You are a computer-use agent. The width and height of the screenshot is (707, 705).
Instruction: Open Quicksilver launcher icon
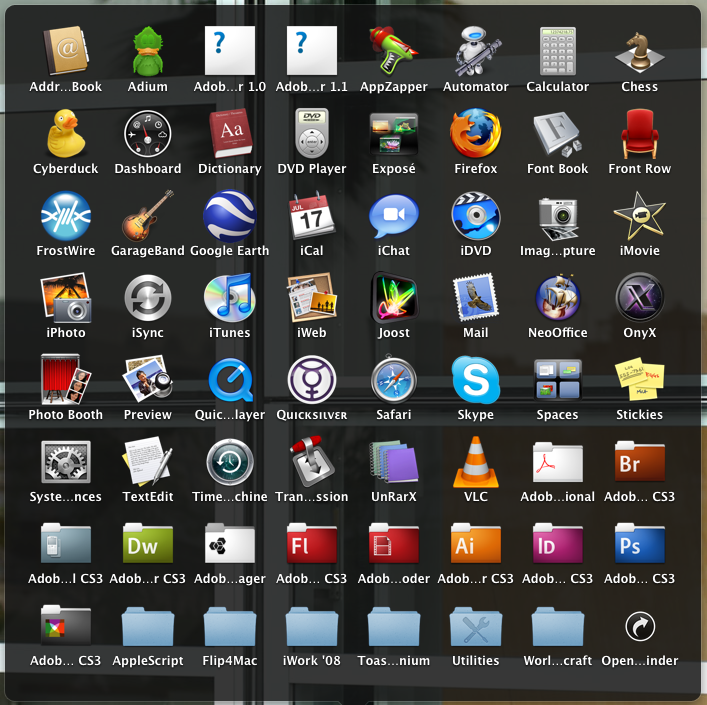312,379
